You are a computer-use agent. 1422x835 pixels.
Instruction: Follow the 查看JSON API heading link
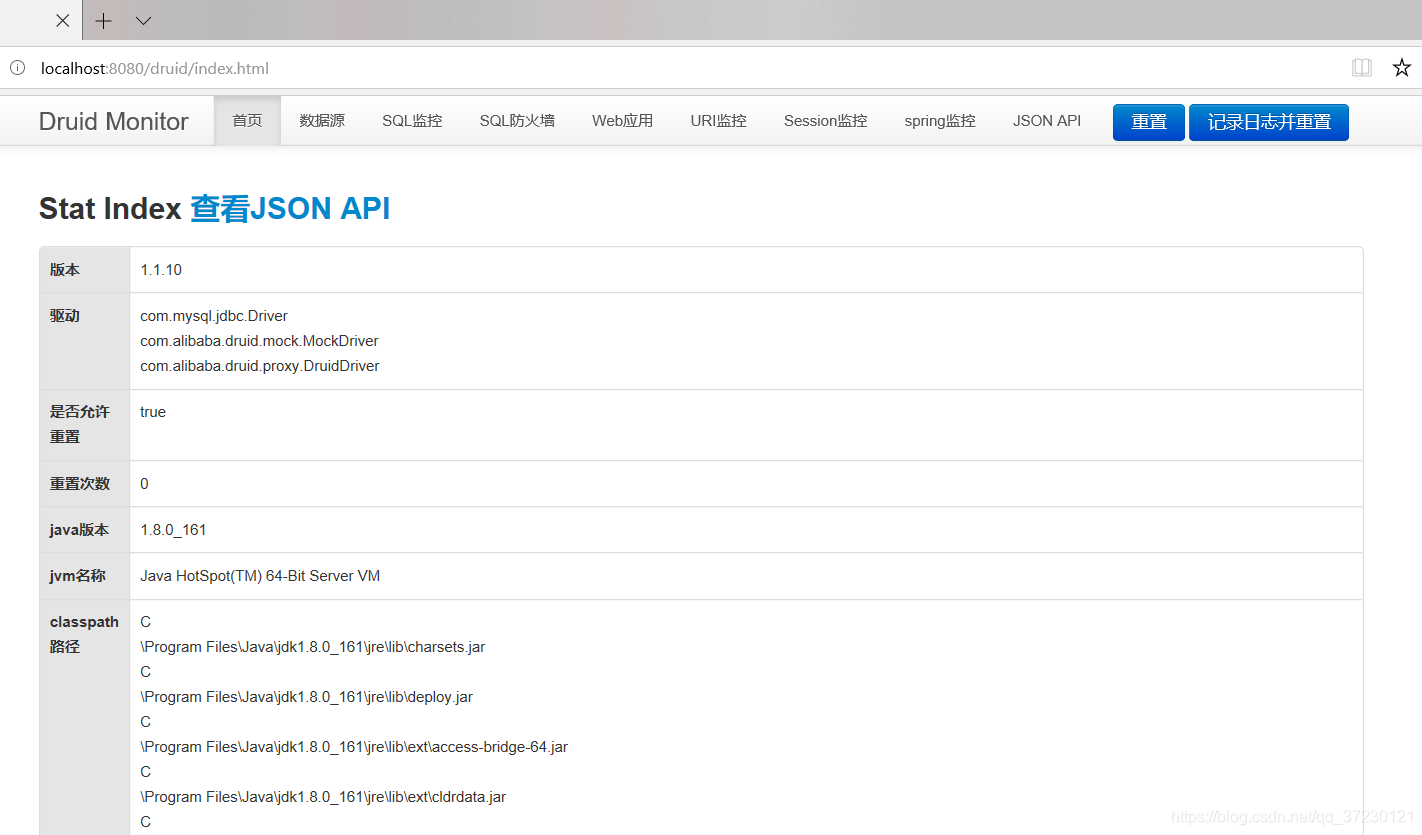point(290,208)
